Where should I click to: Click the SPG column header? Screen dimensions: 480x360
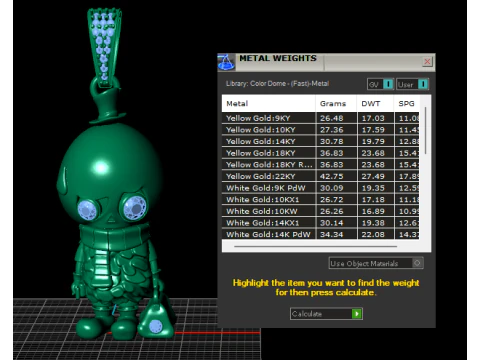(406, 104)
